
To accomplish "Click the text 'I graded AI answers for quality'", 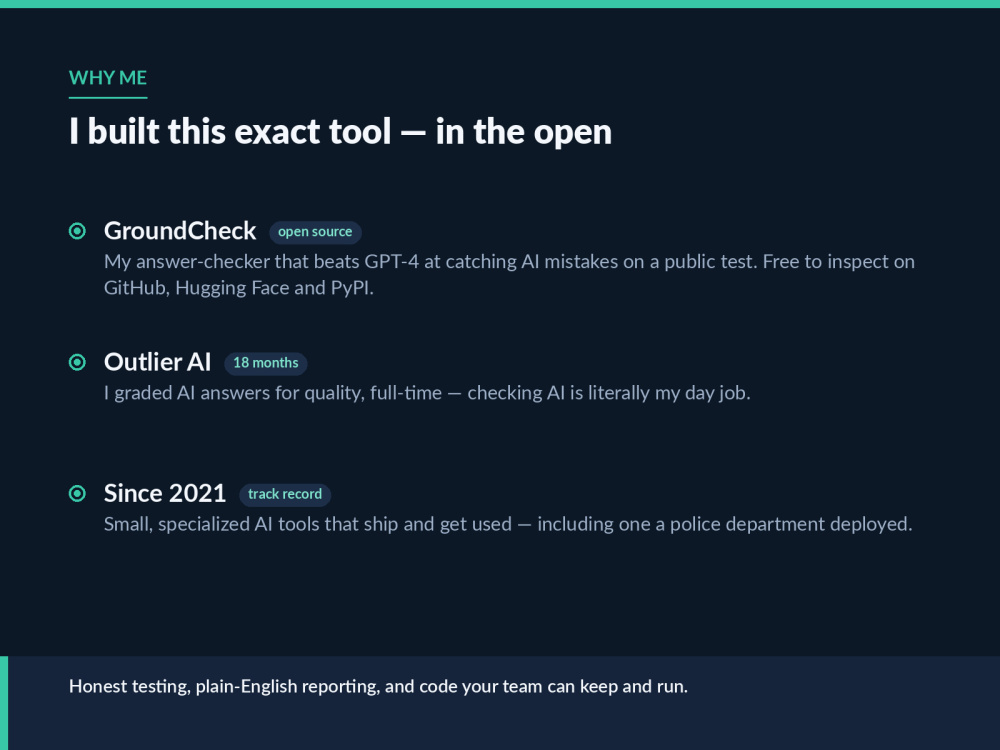I will (427, 393).
